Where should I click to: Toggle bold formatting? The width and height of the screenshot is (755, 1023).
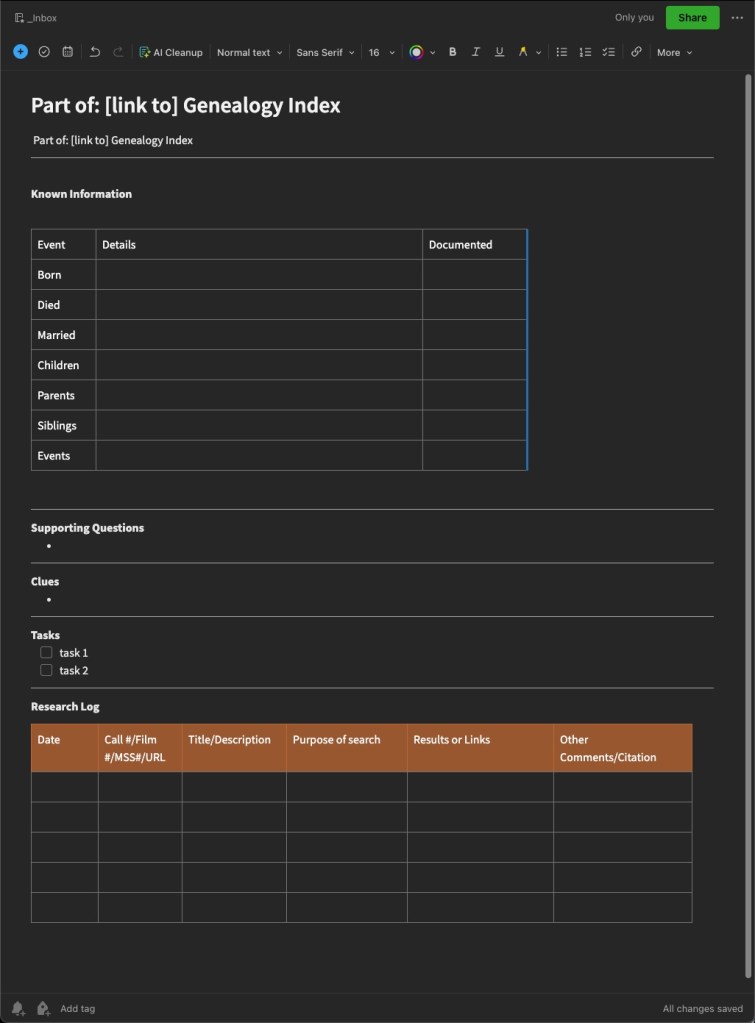coord(452,52)
